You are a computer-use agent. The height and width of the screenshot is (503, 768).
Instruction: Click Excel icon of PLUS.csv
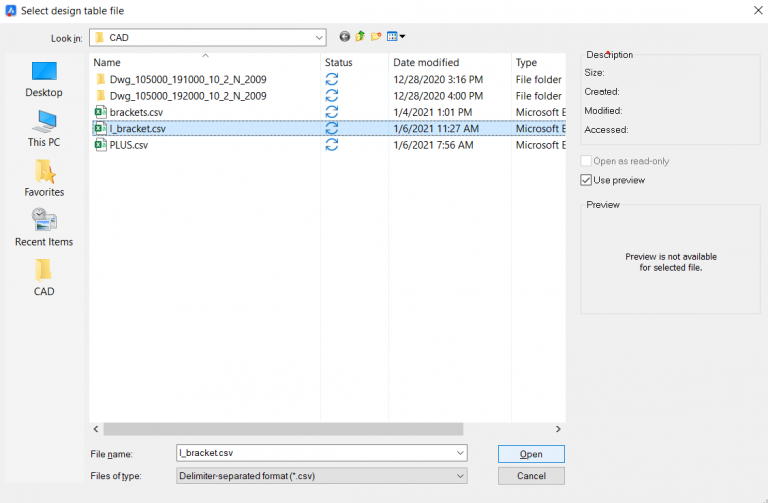pos(100,145)
